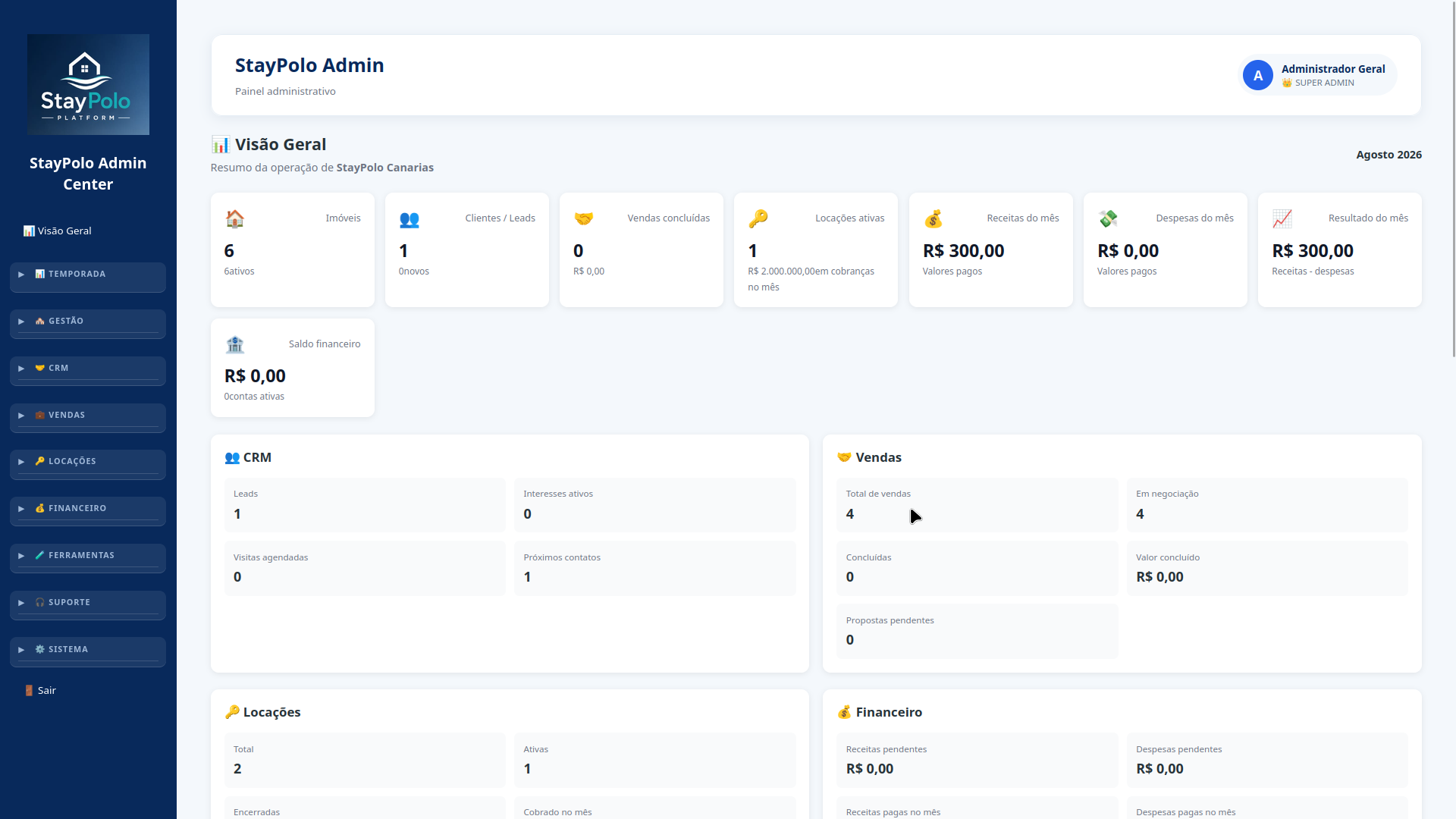Click the bank icon on Saldo financeiro card
Screen dimensions: 1456x819
click(235, 345)
